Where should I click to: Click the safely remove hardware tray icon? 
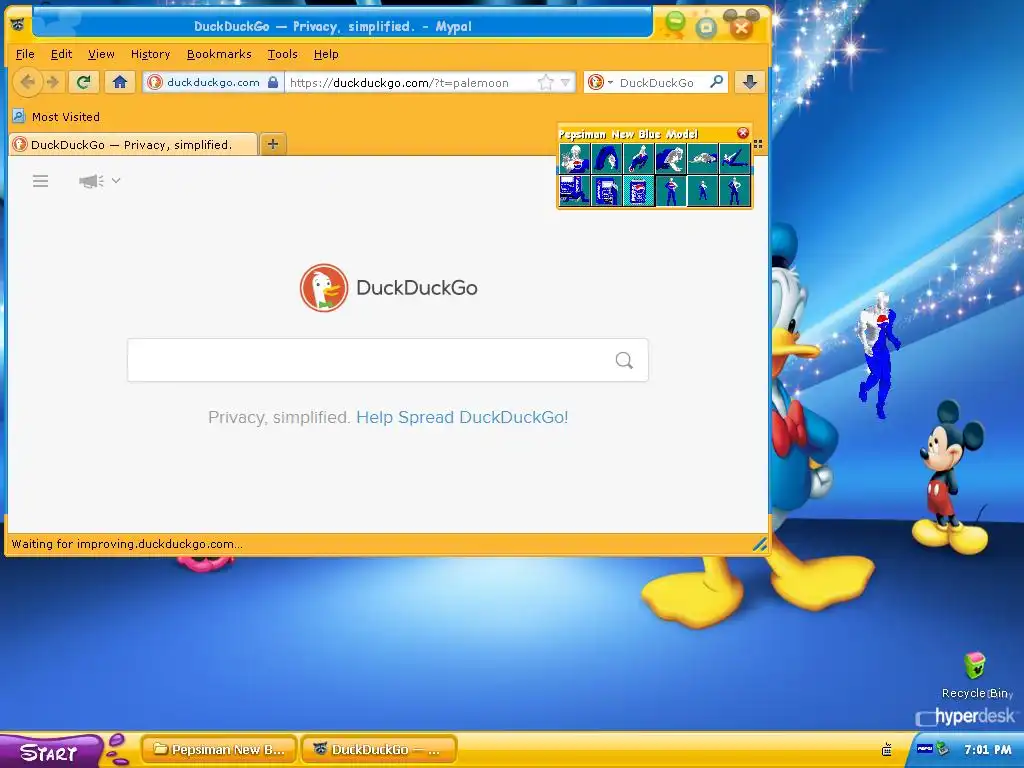[942, 749]
